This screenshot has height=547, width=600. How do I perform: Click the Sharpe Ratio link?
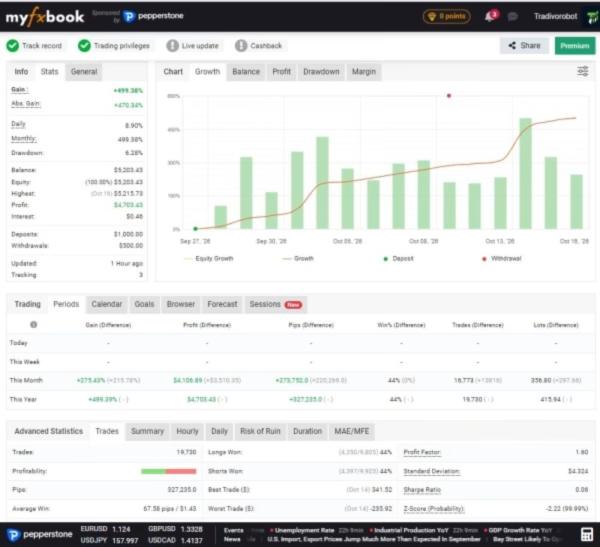(x=422, y=490)
